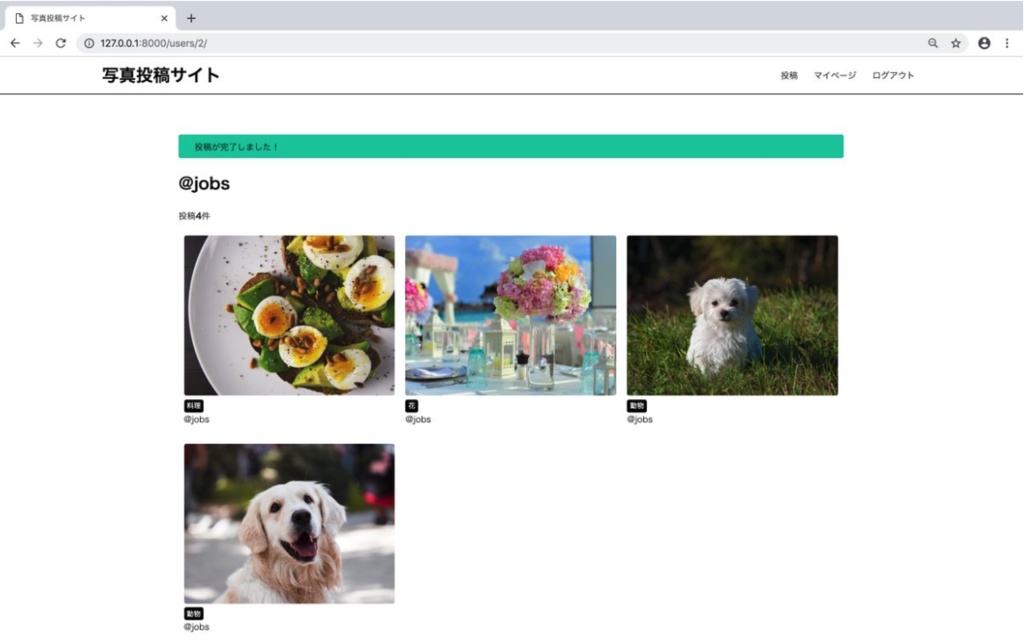Reload the page with the refresh icon
The width and height of the screenshot is (1024, 644).
61,43
